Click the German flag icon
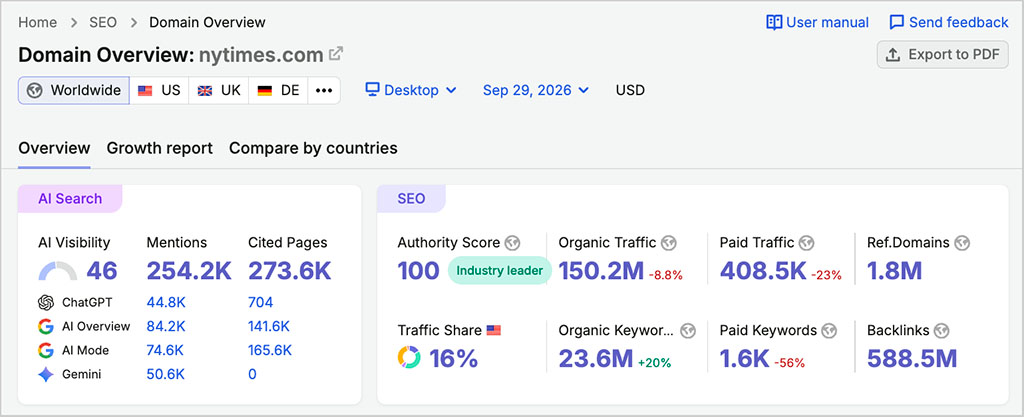This screenshot has width=1024, height=417. tap(264, 91)
